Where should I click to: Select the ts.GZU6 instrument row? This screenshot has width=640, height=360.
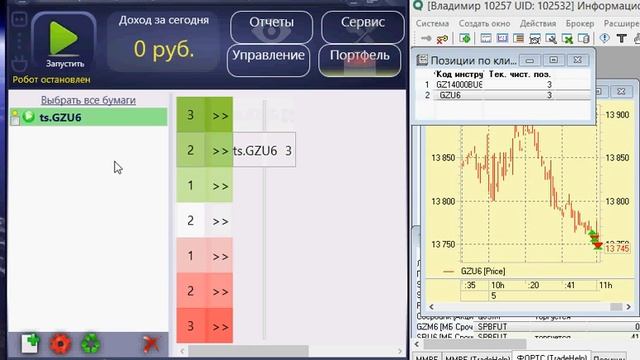pyautogui.click(x=88, y=117)
